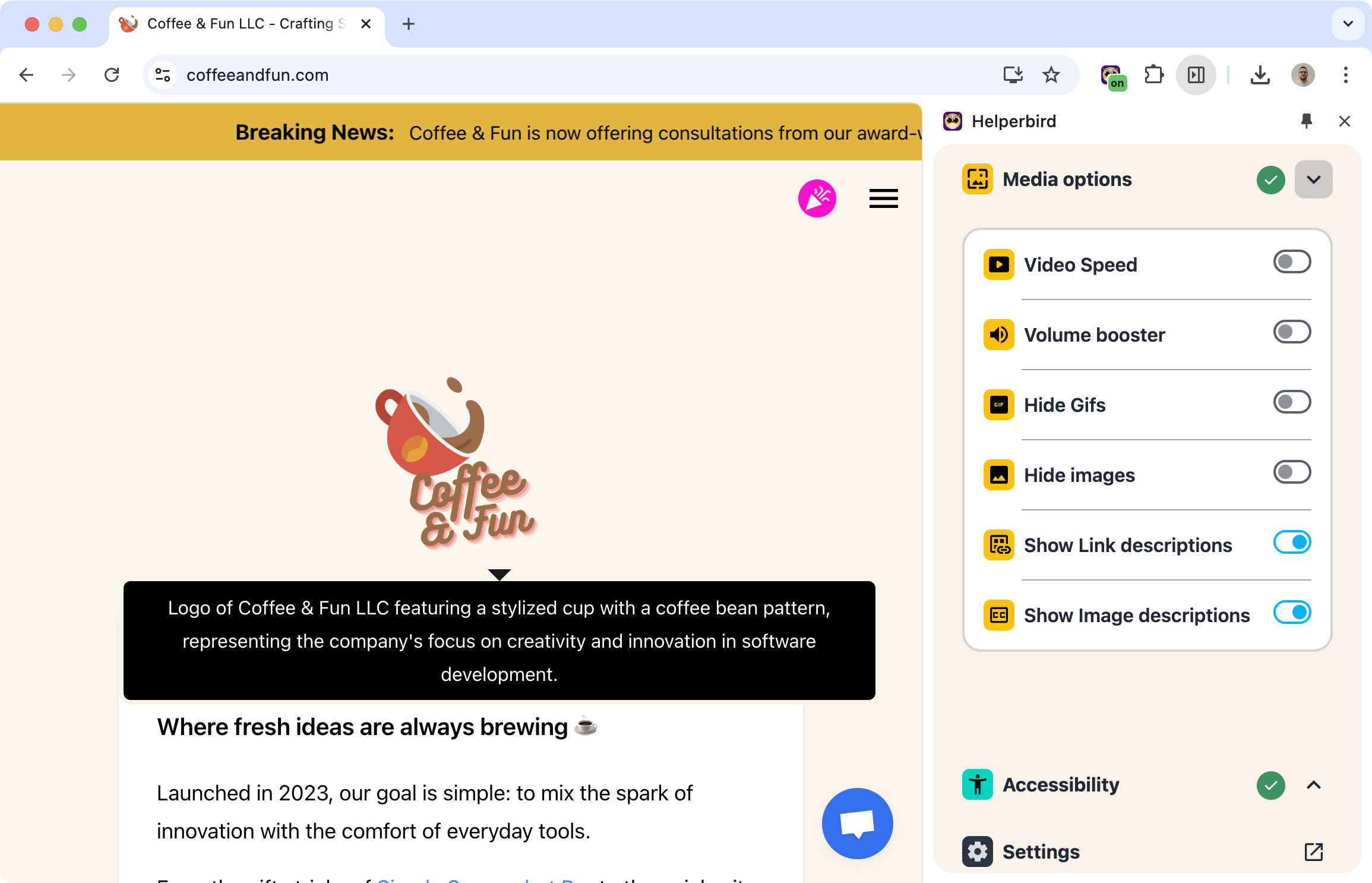Toggle the browser side panel icon

(x=1196, y=75)
